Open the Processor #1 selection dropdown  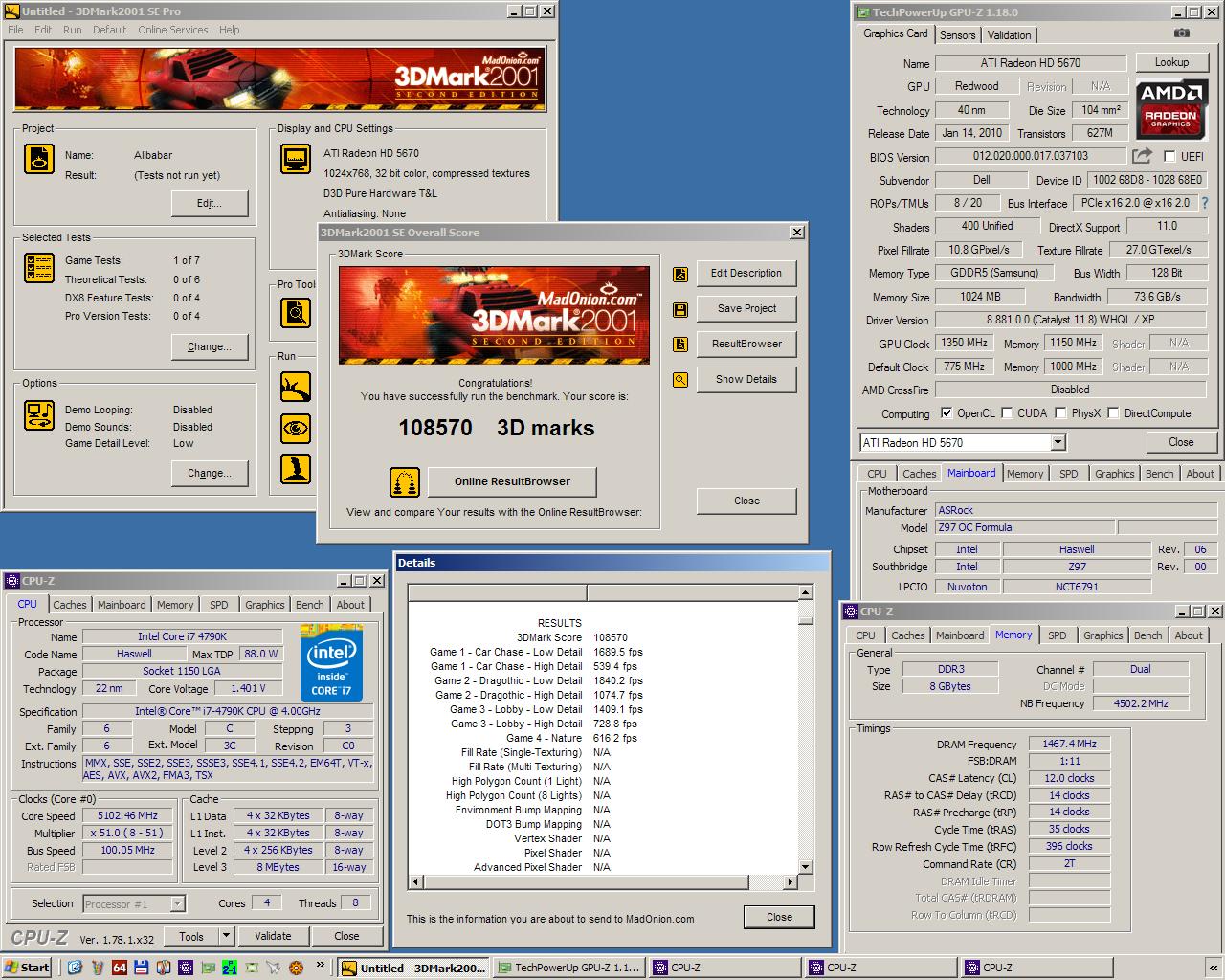click(x=177, y=904)
